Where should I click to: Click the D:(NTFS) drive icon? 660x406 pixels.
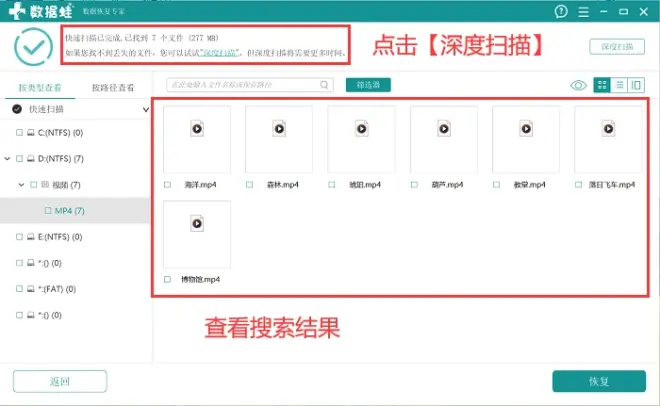pos(31,159)
